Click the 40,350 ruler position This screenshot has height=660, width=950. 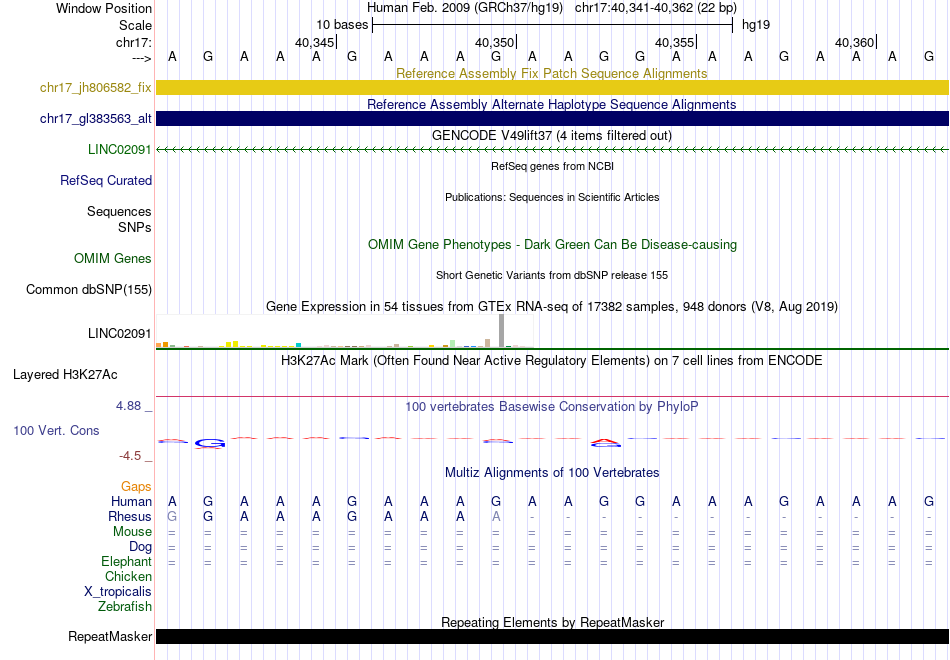tap(494, 42)
